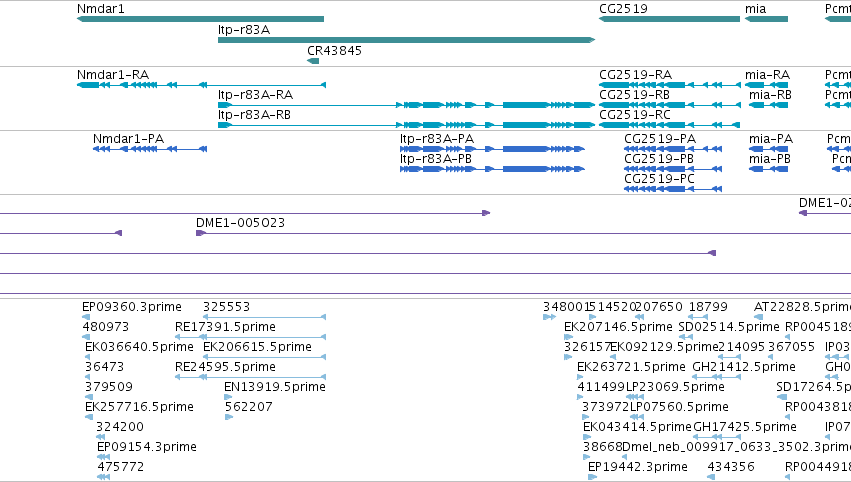Click the mia gene bar
Image resolution: width=851 pixels, height=482 pixels.
[x=766, y=19]
